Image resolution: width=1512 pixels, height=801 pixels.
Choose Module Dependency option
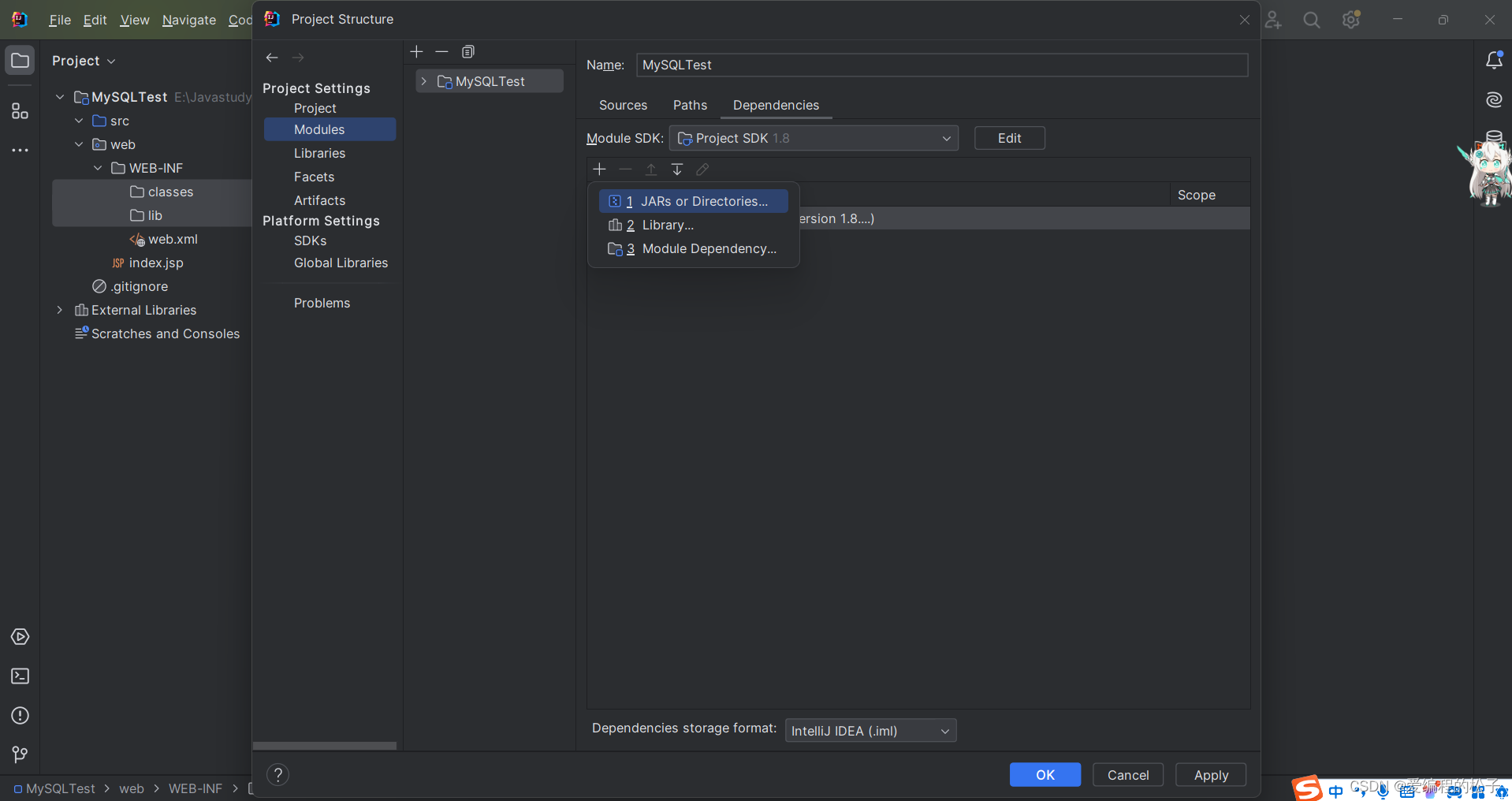click(694, 248)
